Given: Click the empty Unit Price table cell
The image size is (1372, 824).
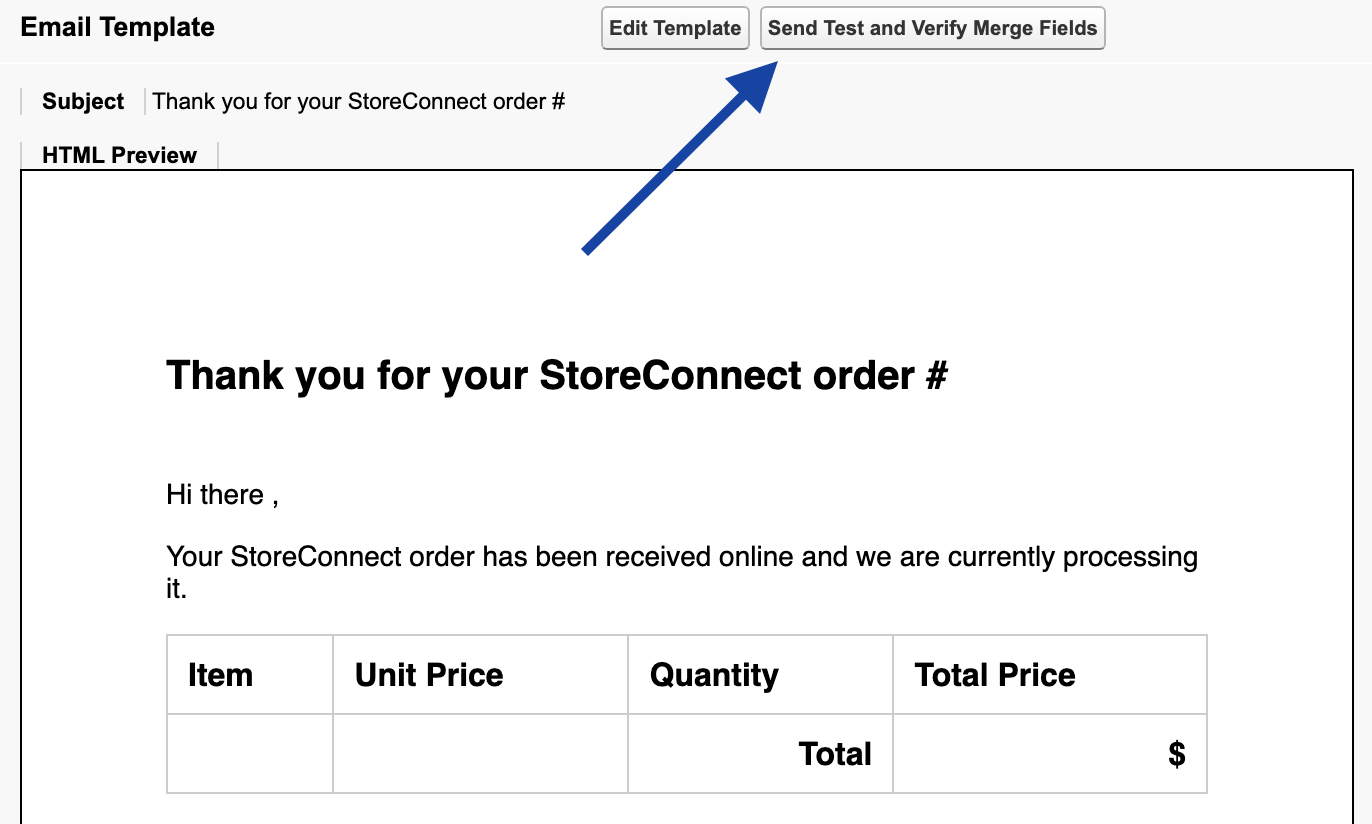Looking at the screenshot, I should pyautogui.click(x=480, y=753).
